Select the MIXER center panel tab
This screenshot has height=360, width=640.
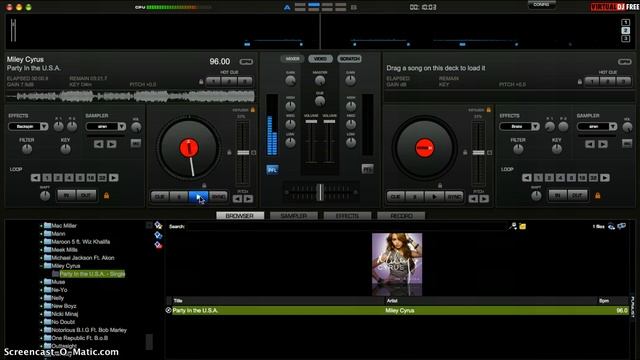292,59
